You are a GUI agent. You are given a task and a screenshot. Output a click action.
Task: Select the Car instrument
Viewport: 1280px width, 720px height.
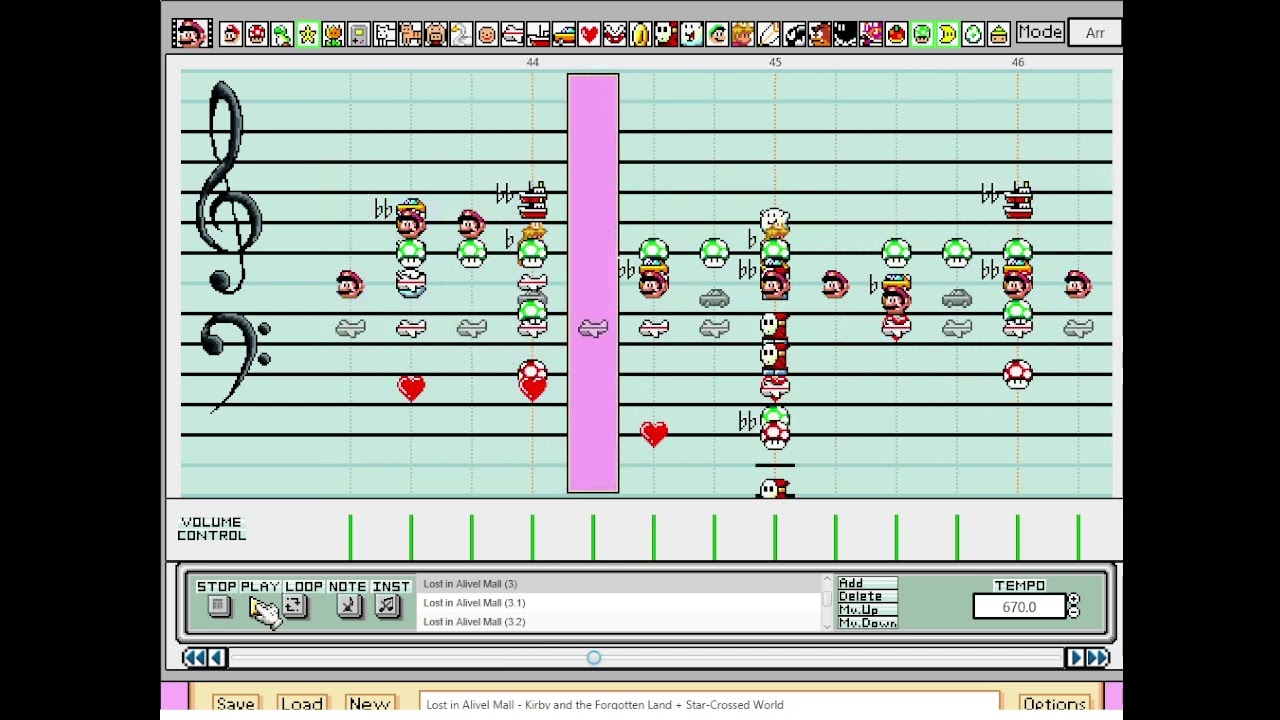564,34
